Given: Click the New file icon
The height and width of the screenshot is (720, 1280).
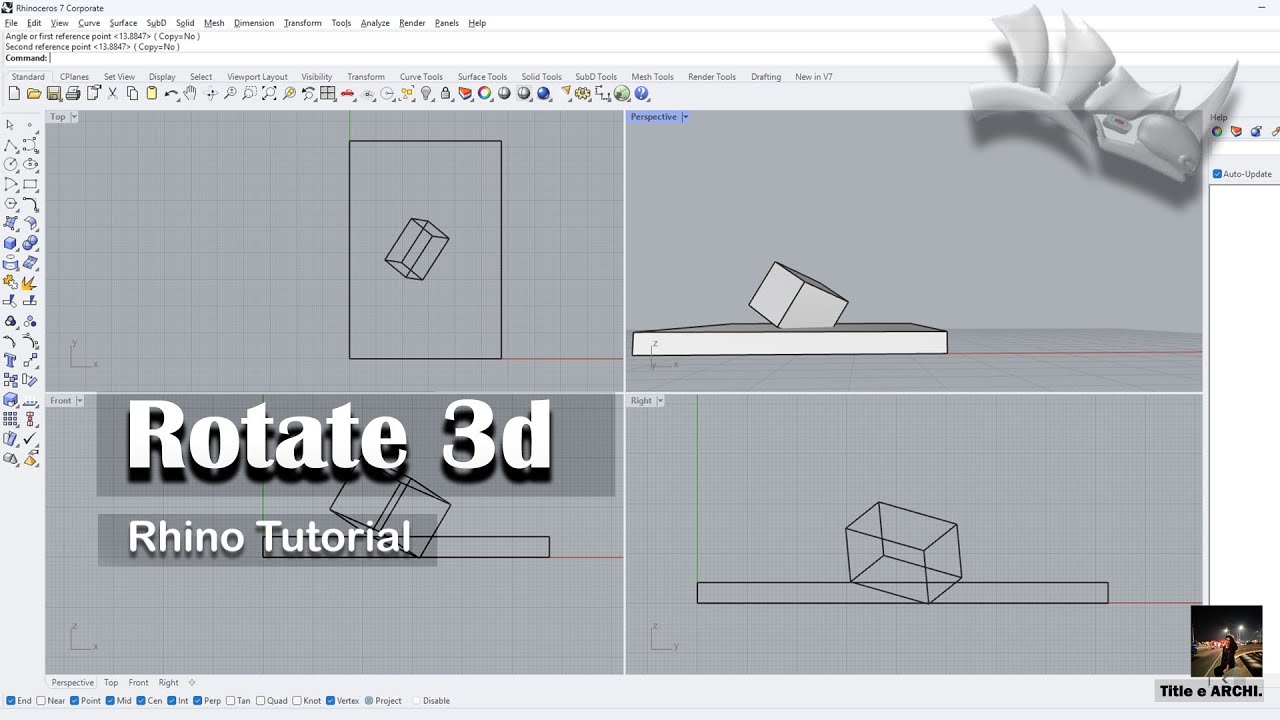Looking at the screenshot, I should 14,93.
